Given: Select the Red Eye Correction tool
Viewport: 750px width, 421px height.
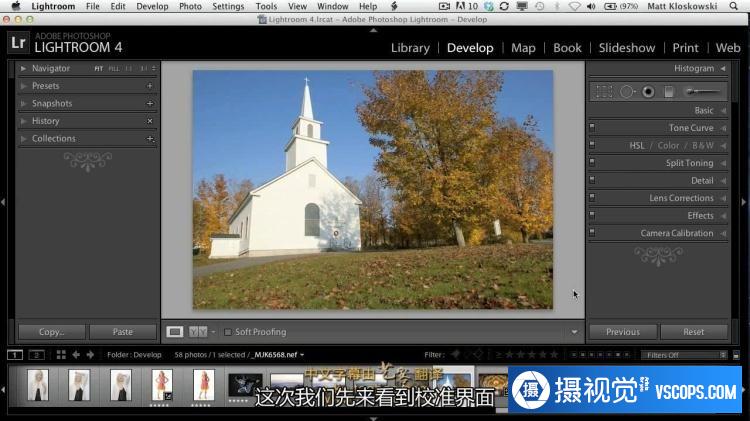Looking at the screenshot, I should pos(648,91).
